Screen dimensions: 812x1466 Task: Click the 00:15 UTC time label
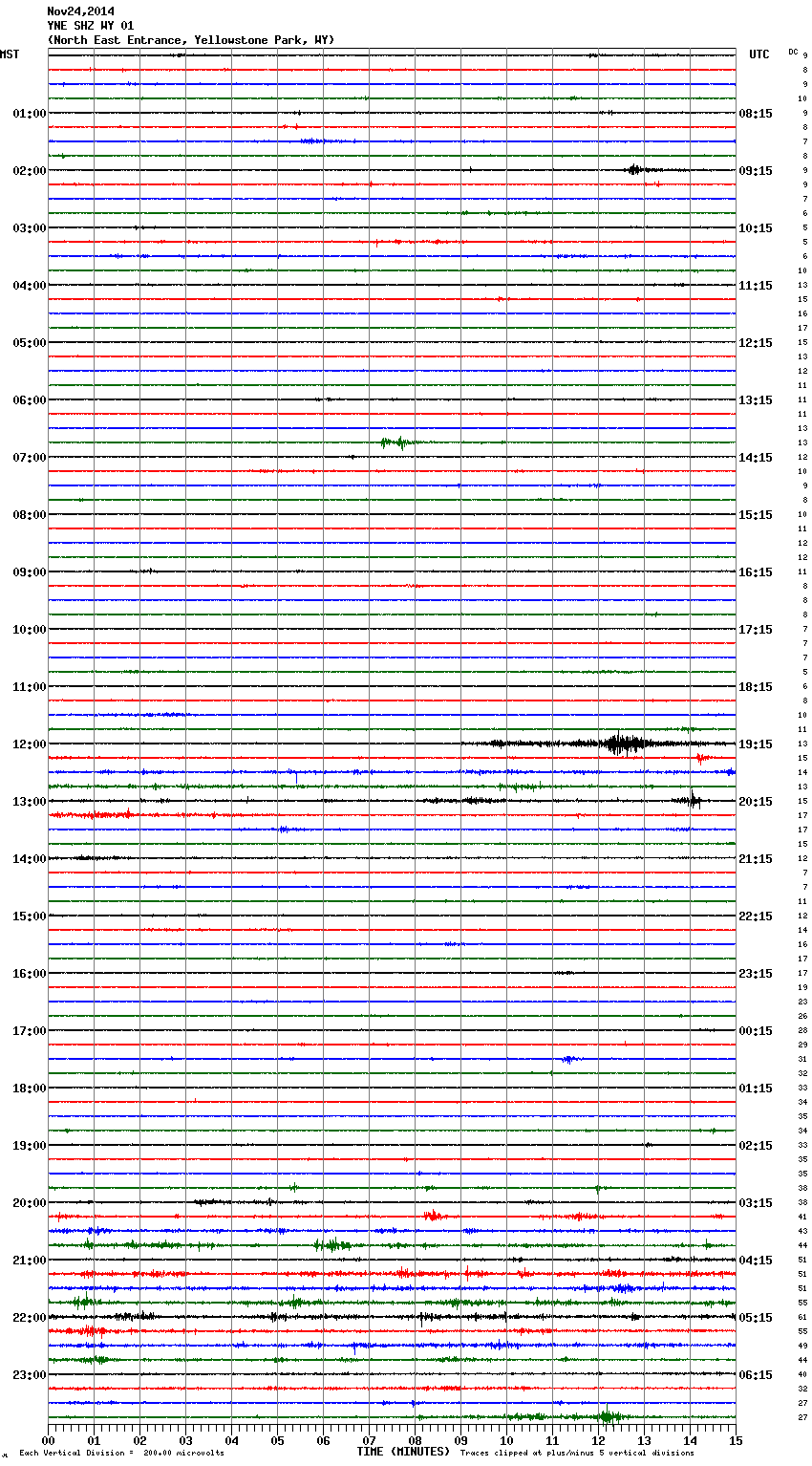(756, 1031)
